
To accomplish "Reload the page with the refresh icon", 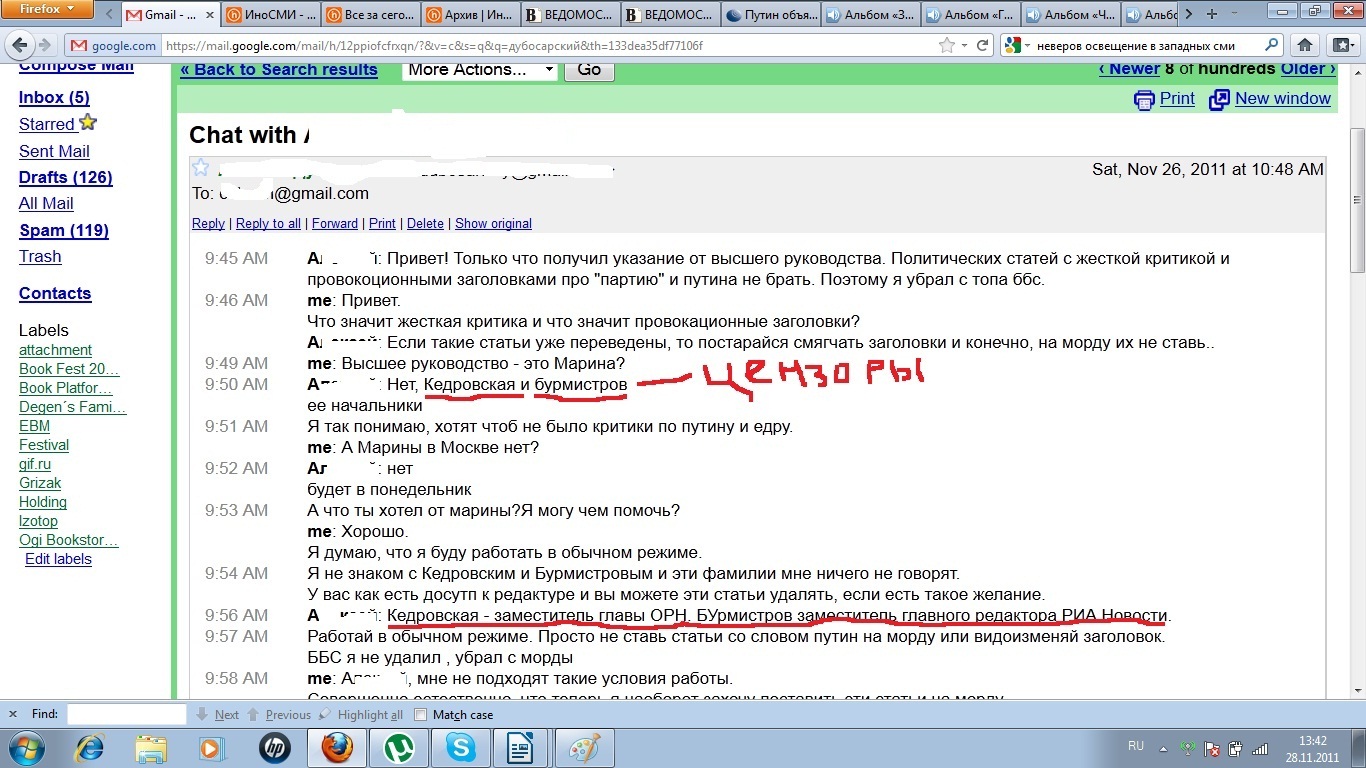I will click(983, 45).
